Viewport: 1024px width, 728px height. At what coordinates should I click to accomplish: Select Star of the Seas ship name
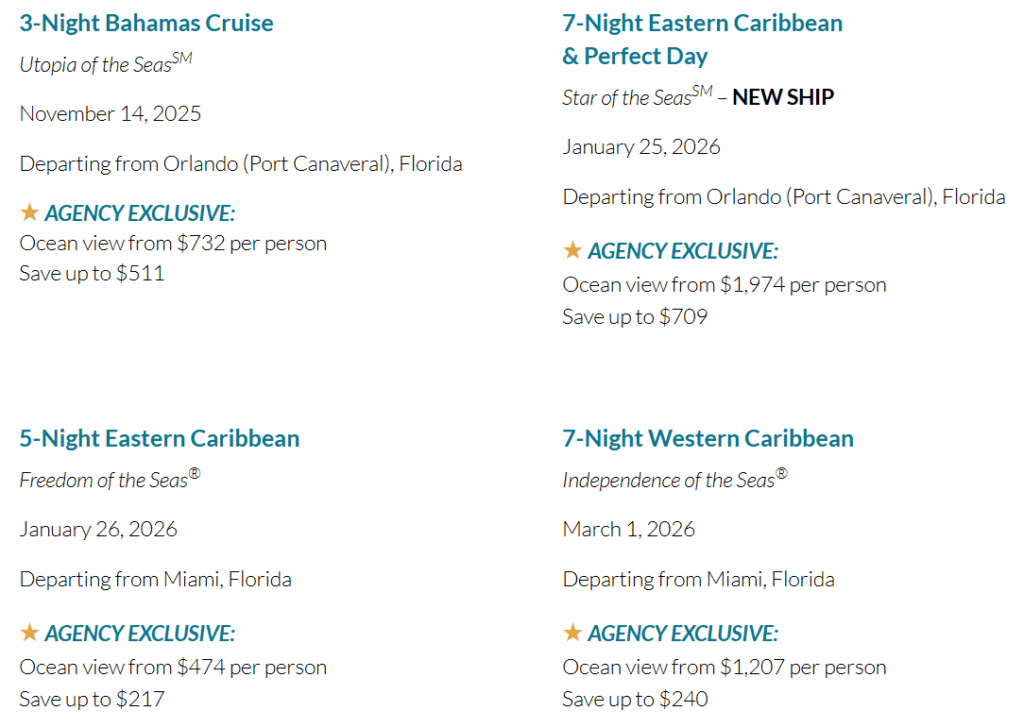(x=637, y=97)
